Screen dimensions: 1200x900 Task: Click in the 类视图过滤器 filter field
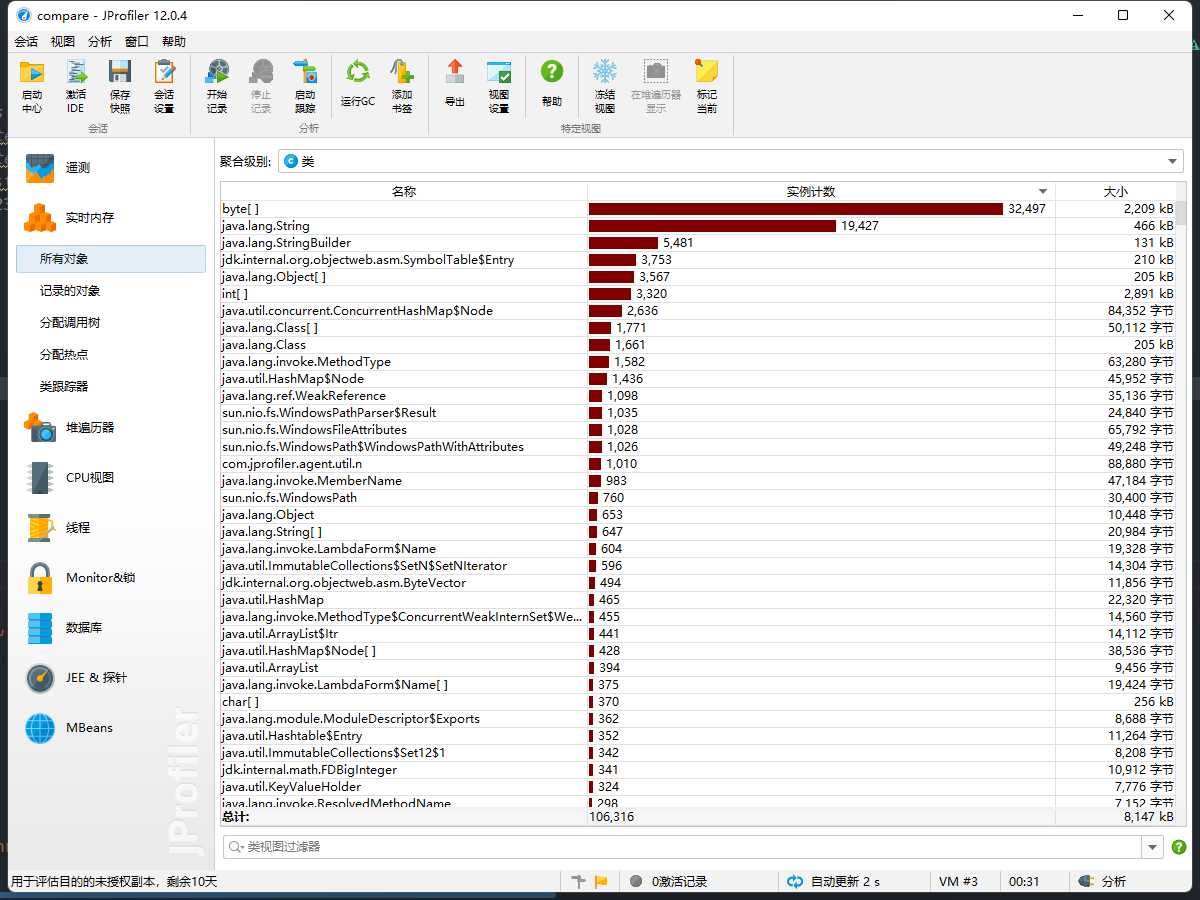683,847
